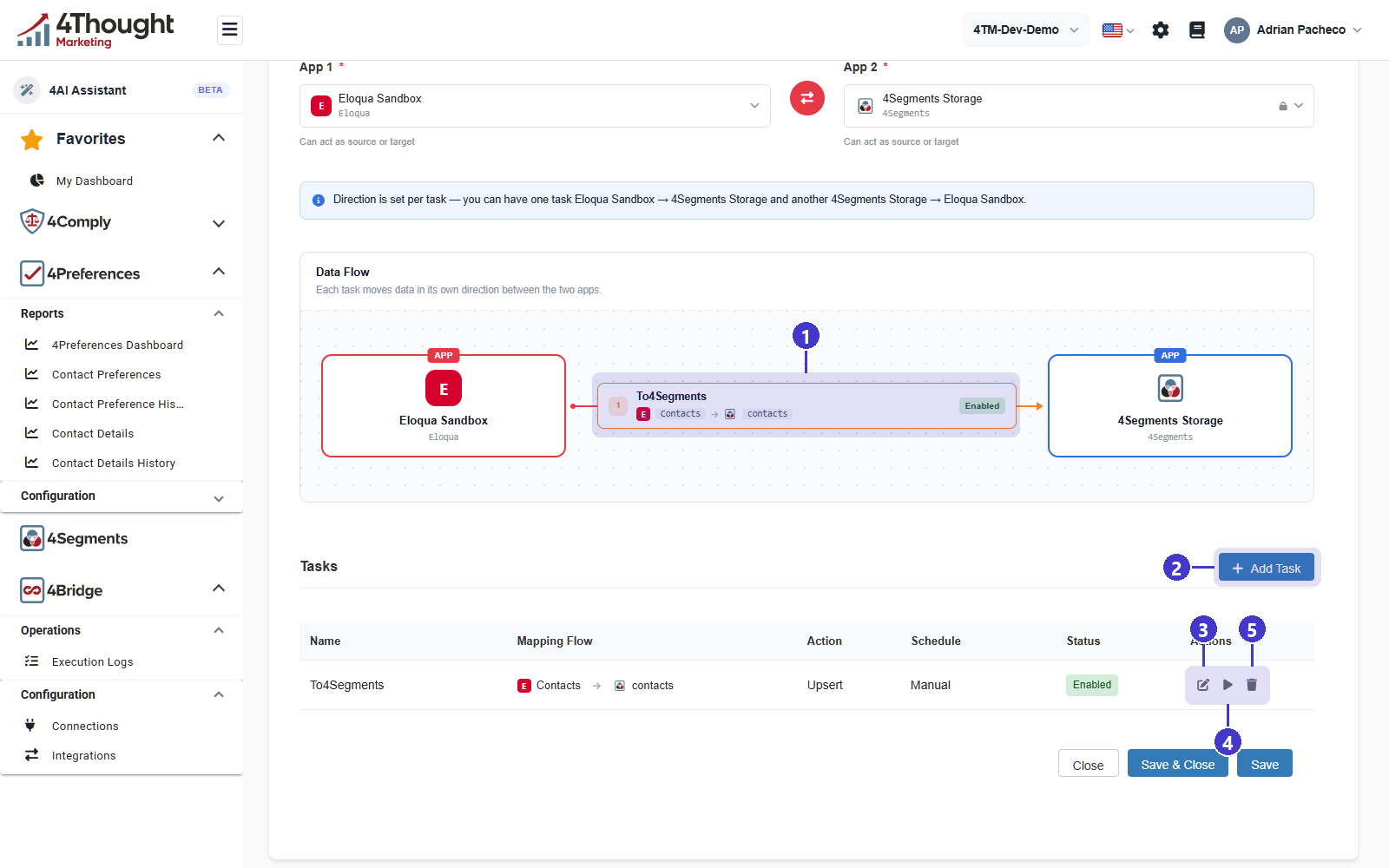Click the 4AI Assistant wand icon

point(27,90)
